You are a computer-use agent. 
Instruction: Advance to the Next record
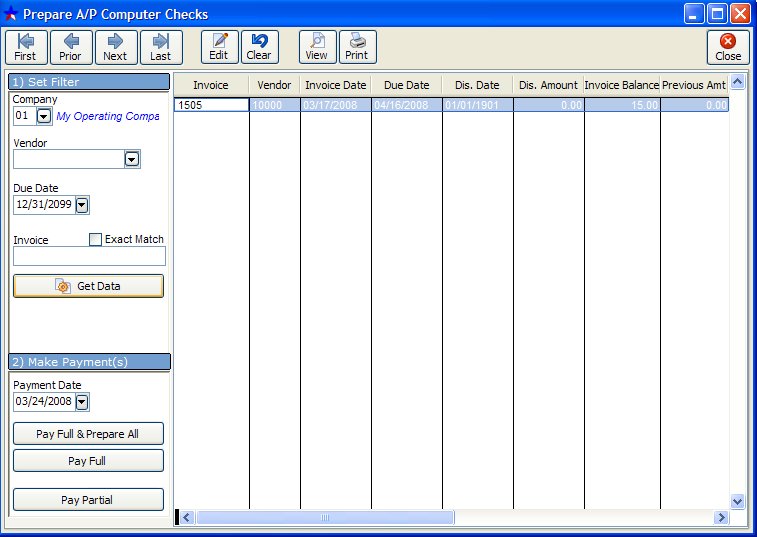pyautogui.click(x=116, y=47)
